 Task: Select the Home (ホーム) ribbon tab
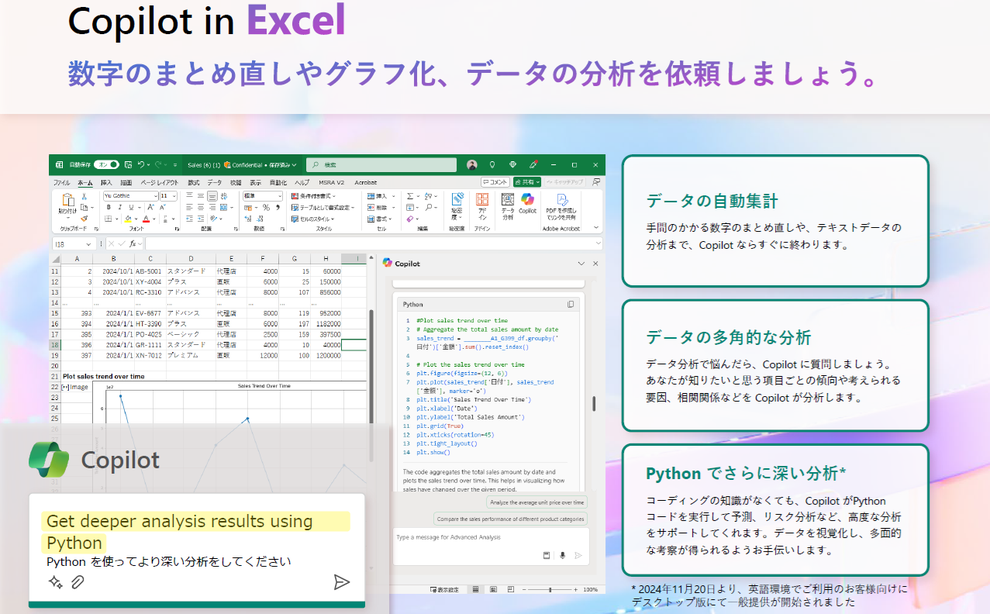(85, 183)
